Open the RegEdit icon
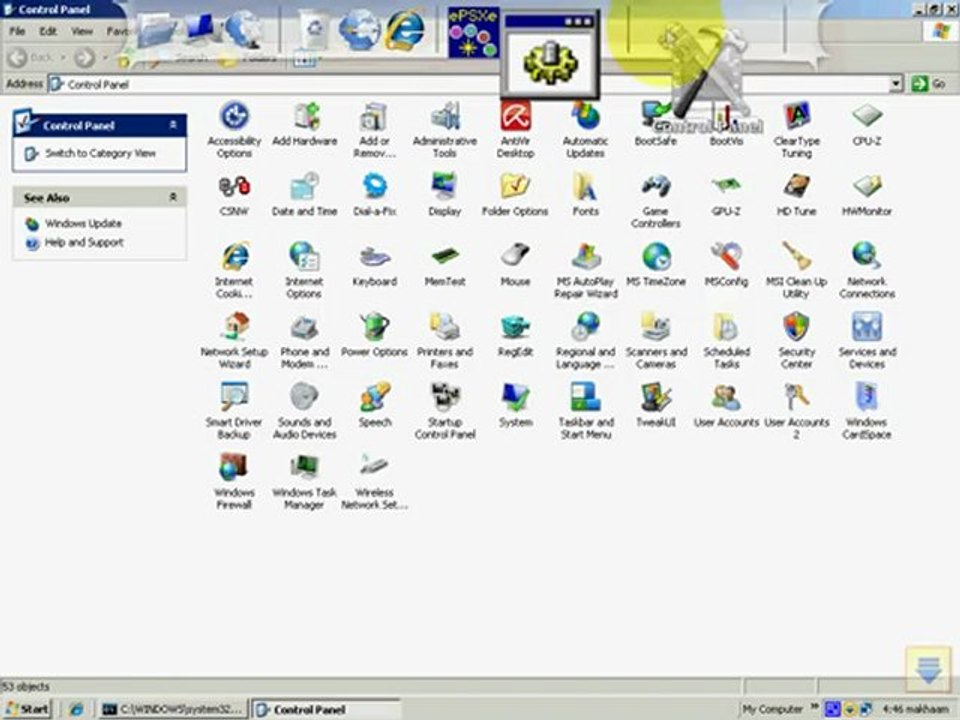Image resolution: width=960 pixels, height=720 pixels. (516, 334)
